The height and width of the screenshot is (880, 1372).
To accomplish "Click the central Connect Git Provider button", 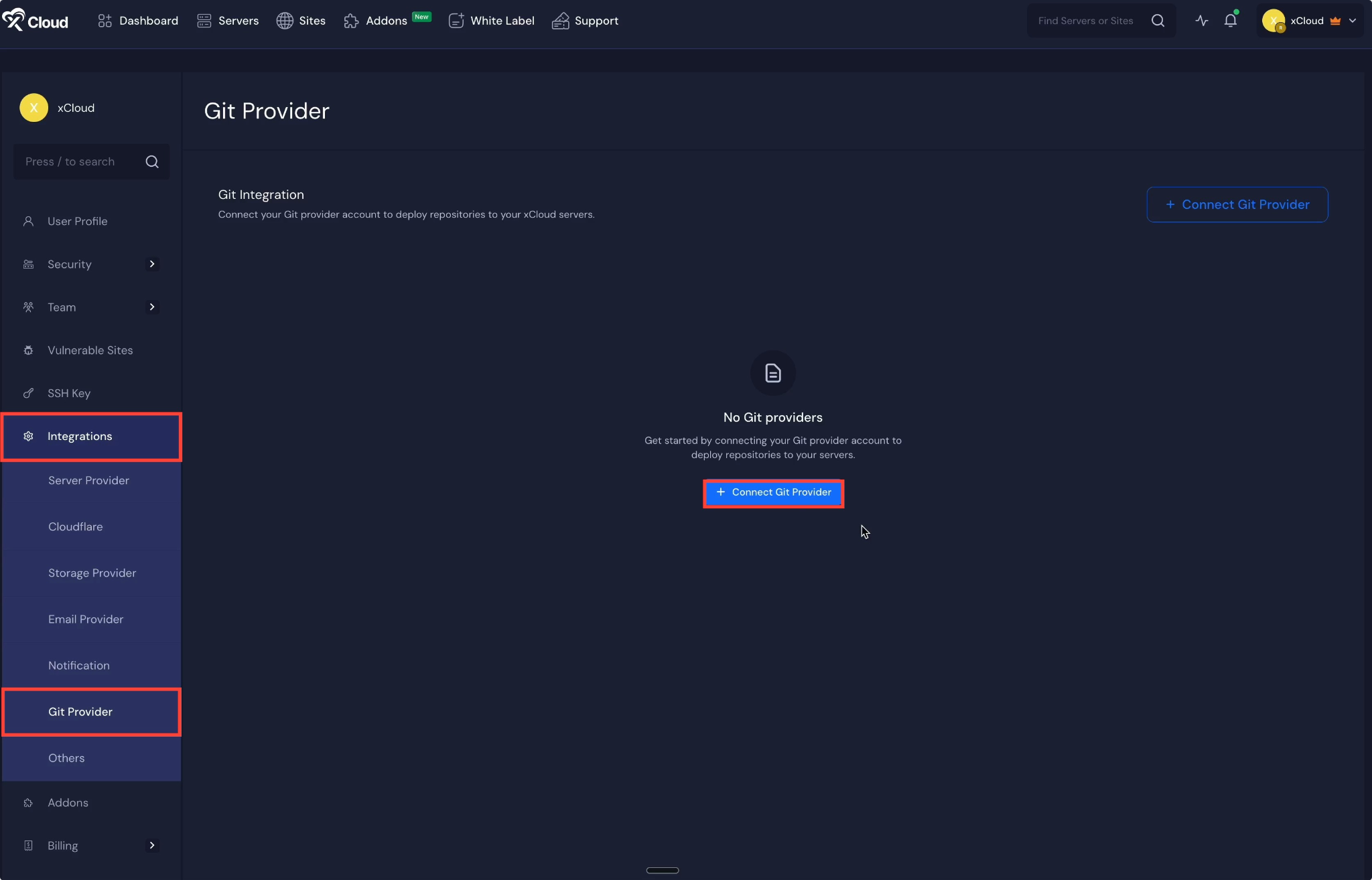I will tap(772, 493).
